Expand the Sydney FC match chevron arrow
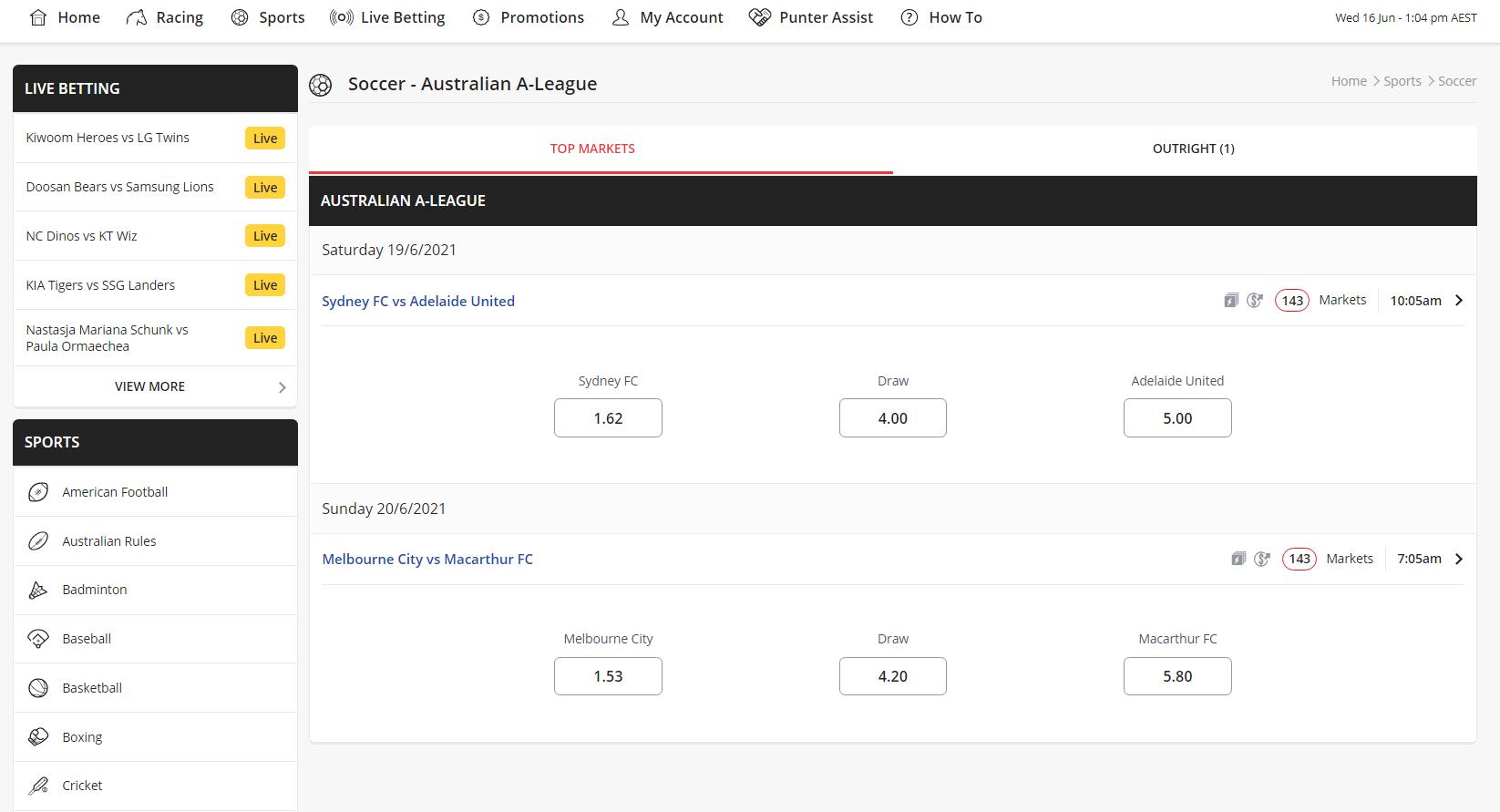The image size is (1500, 812). point(1459,301)
